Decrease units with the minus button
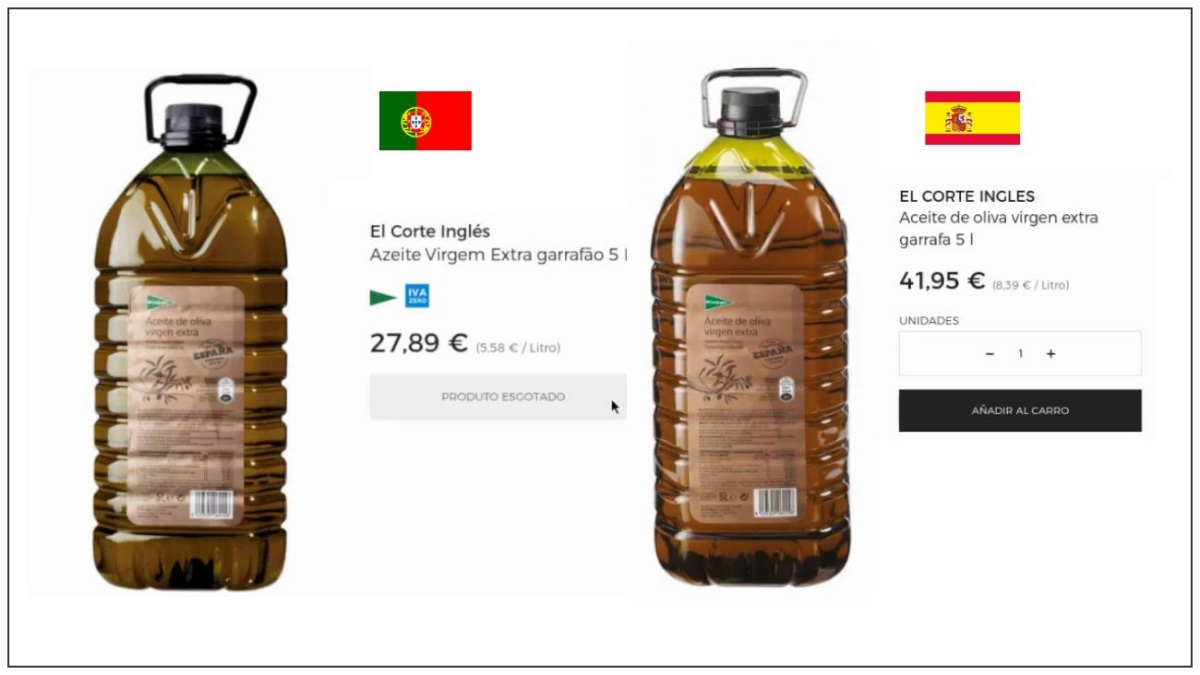This screenshot has height=675, width=1200. 990,354
